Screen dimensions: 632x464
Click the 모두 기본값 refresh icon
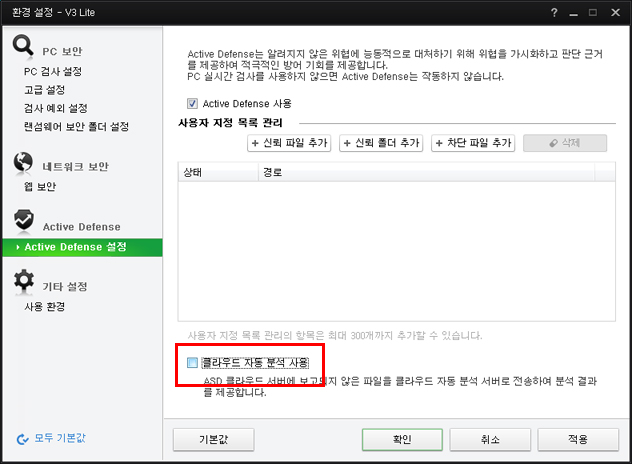coord(23,439)
